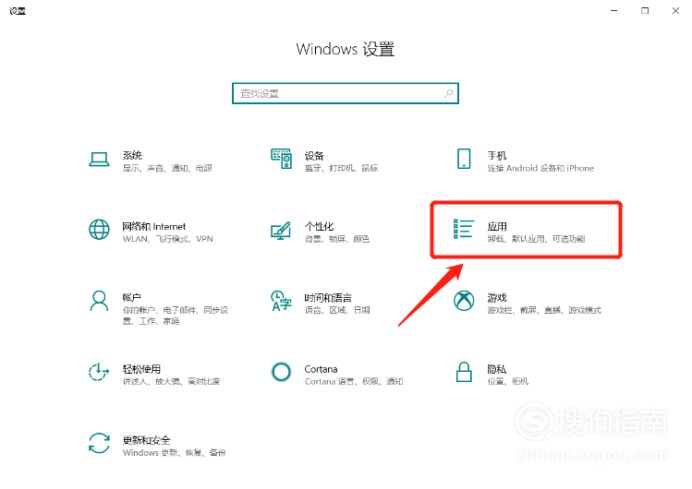Viewport: 692px width, 489px height.
Task: Click the 连接 Android 设备和 iPhone description
Action: [541, 168]
